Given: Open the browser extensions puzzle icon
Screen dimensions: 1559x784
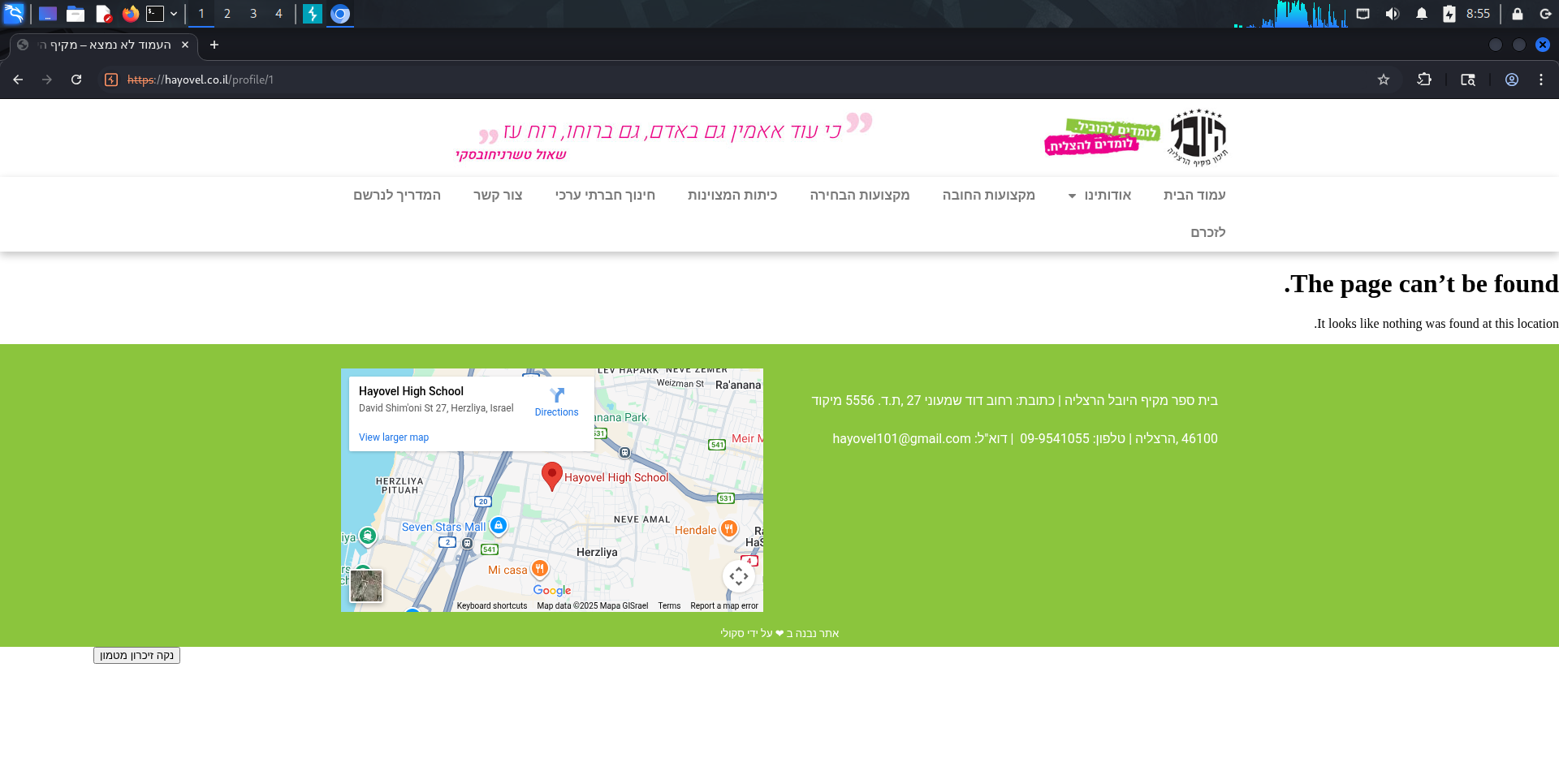Looking at the screenshot, I should pyautogui.click(x=1424, y=80).
